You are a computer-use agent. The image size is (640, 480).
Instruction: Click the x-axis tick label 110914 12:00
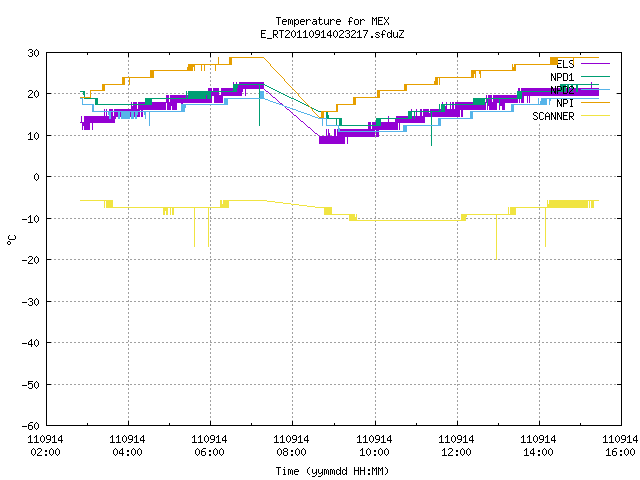click(x=456, y=446)
